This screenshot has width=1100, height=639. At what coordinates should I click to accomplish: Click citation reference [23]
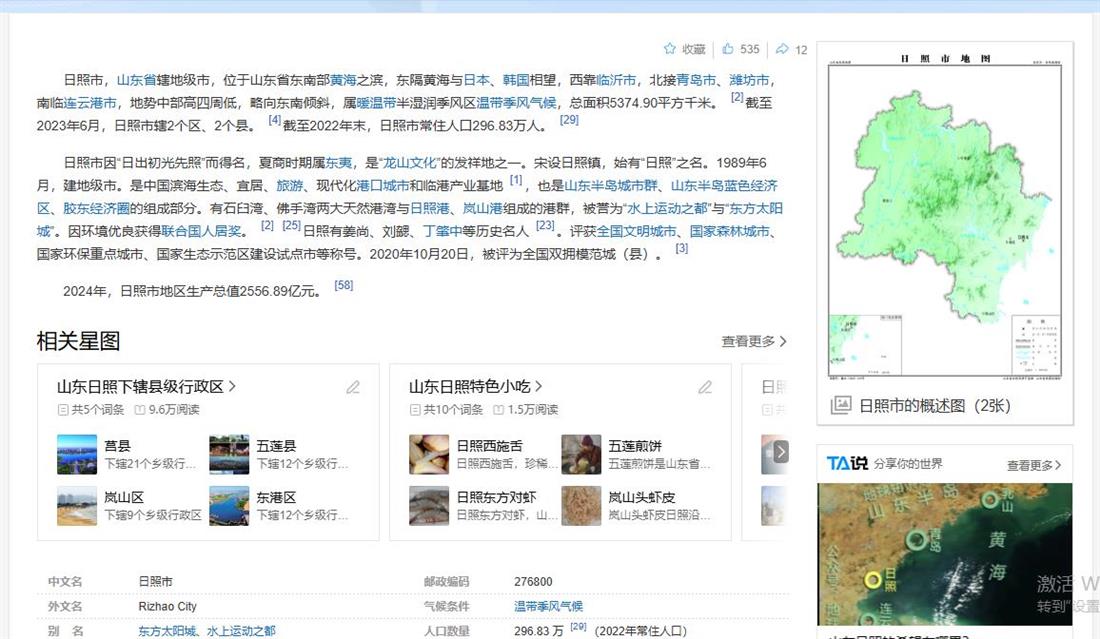tap(545, 226)
